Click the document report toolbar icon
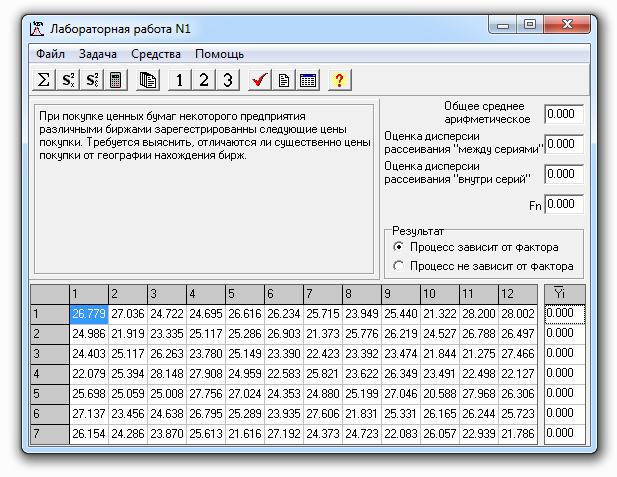Screen dimensions: 617x477 pos(284,80)
